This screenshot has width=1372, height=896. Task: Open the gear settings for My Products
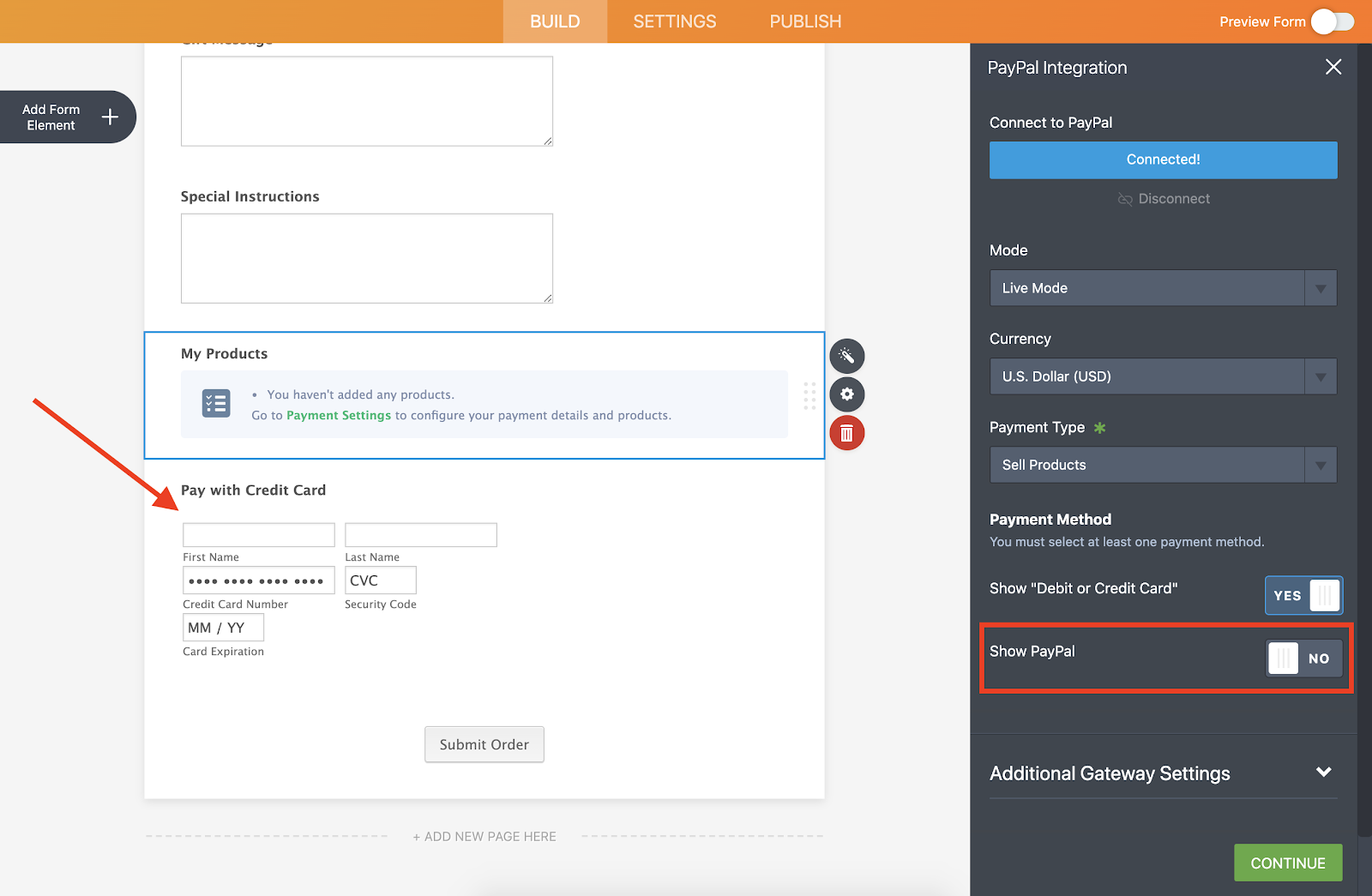tap(846, 394)
